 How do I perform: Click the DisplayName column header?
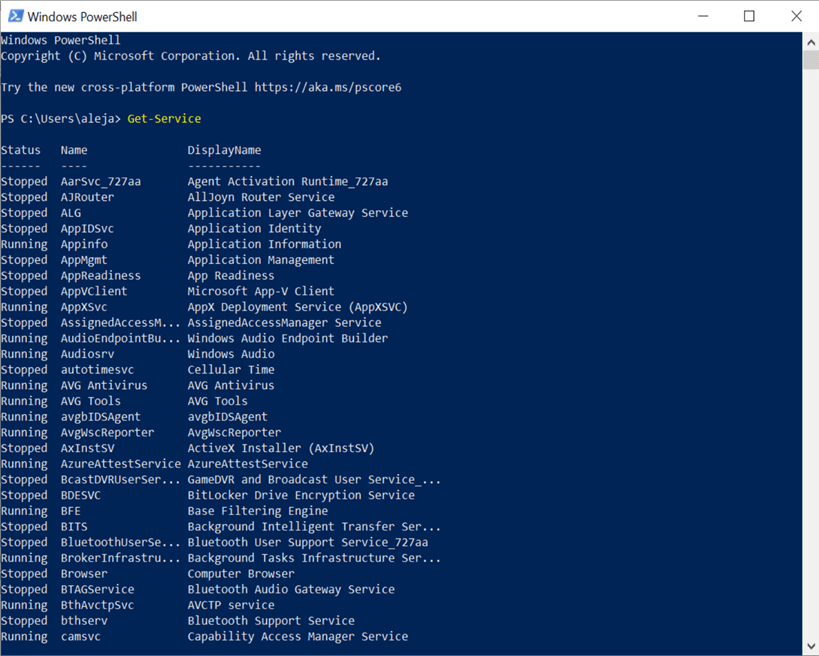224,150
